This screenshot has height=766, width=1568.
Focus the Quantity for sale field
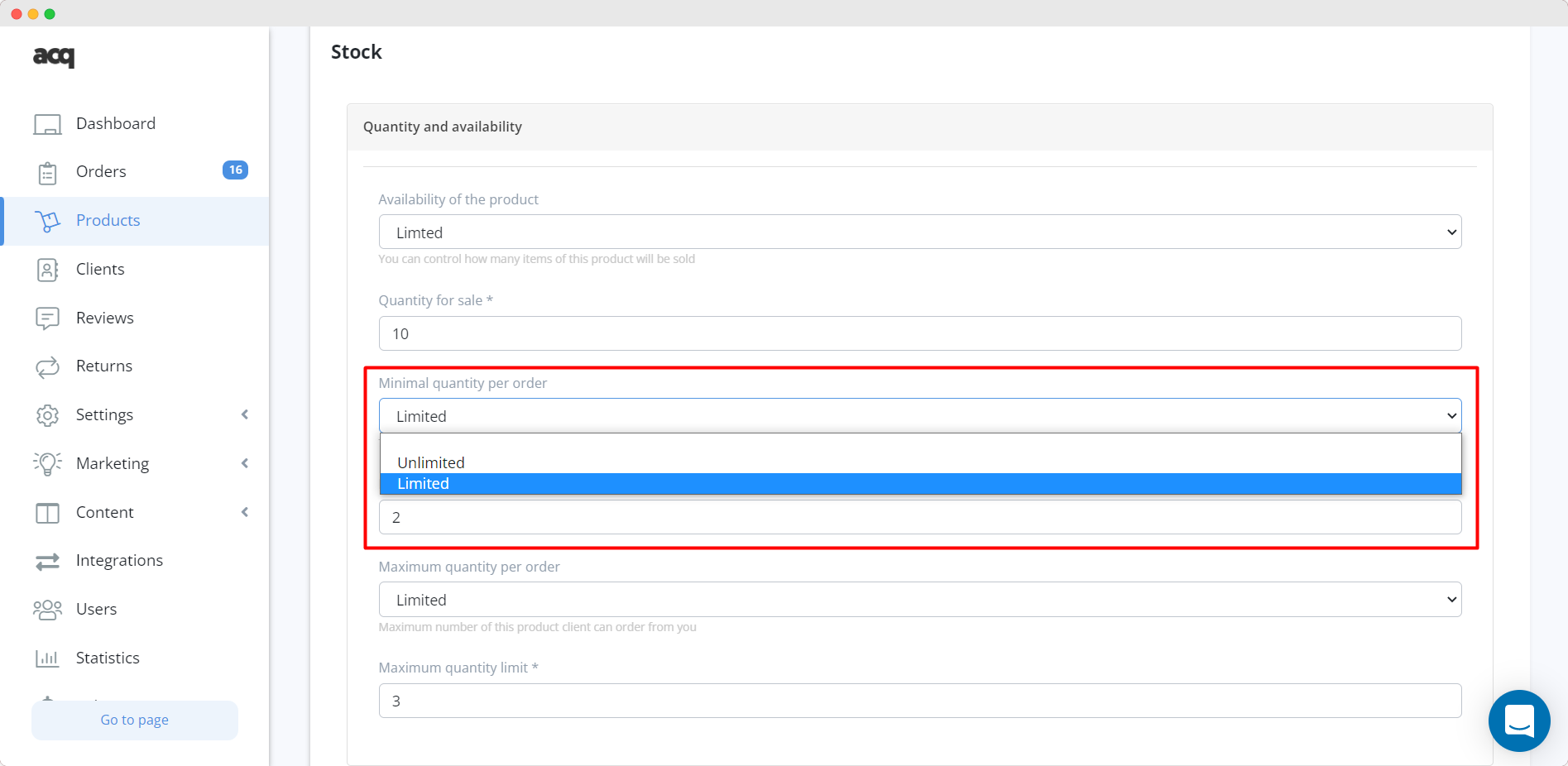tap(920, 333)
